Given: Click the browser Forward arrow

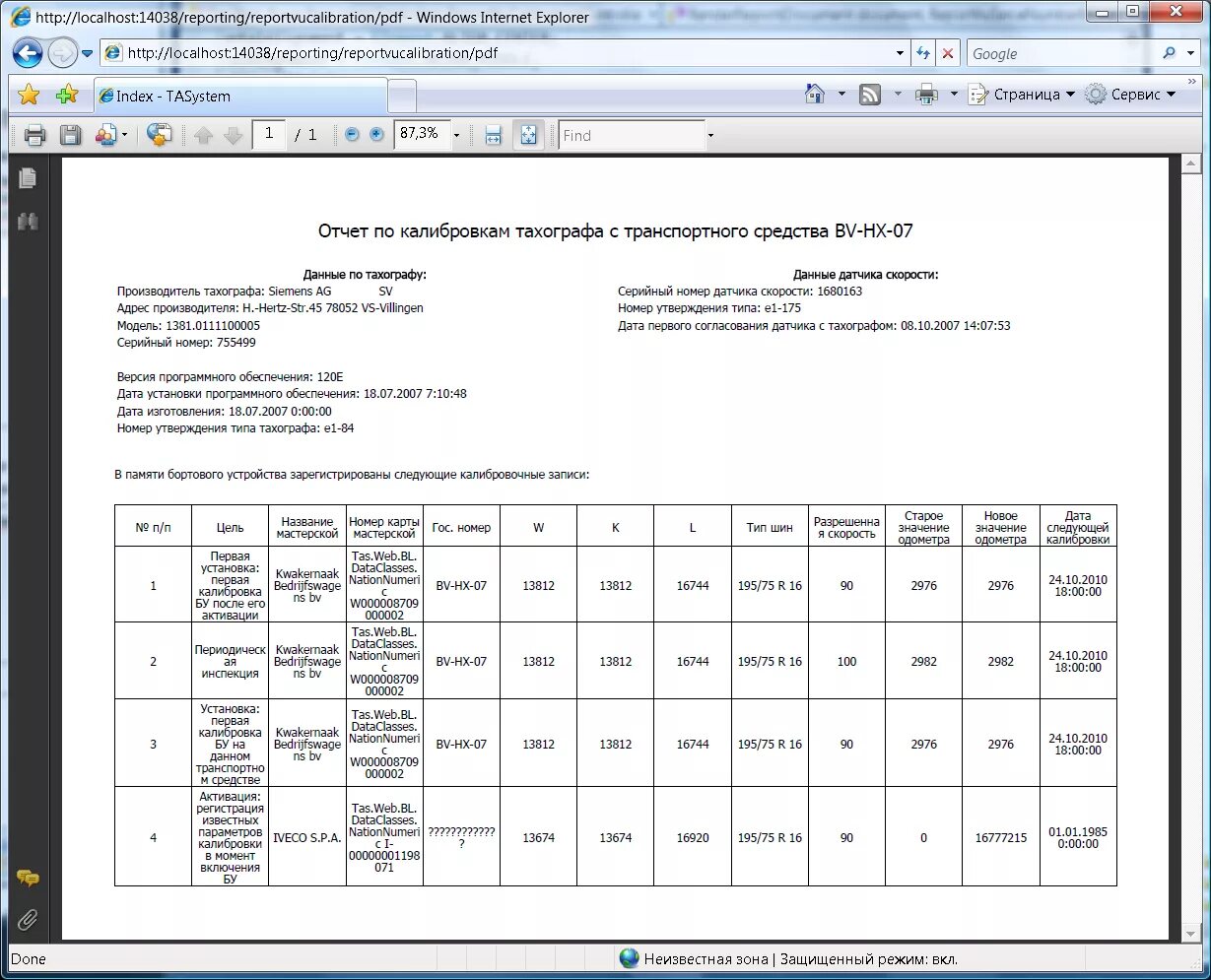Looking at the screenshot, I should 62,53.
